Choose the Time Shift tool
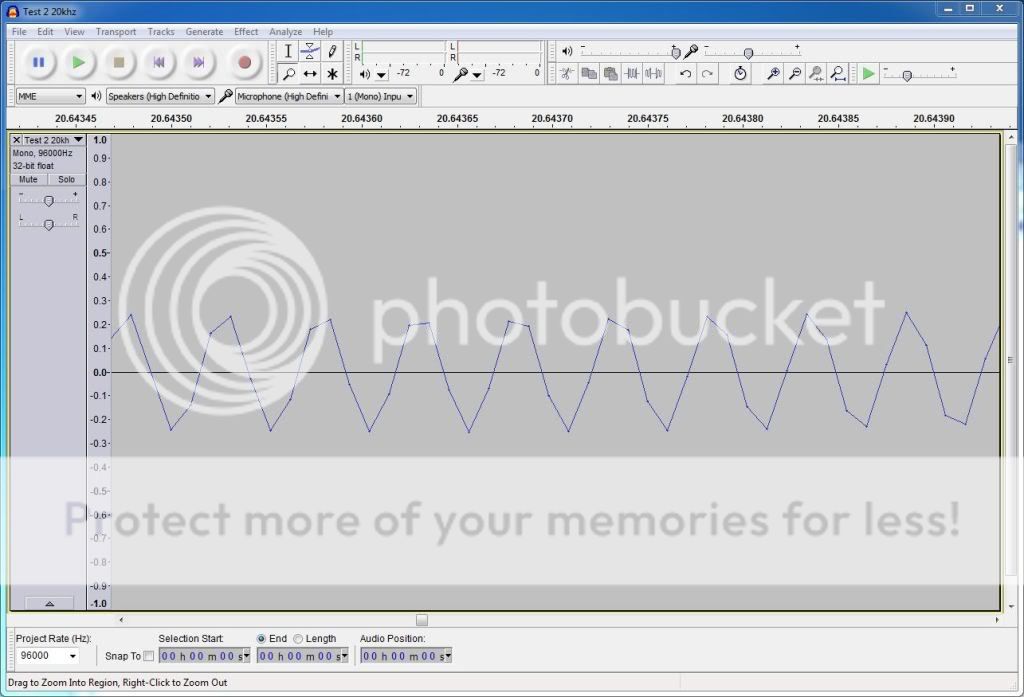Viewport: 1024px width, 697px height. coord(310,74)
